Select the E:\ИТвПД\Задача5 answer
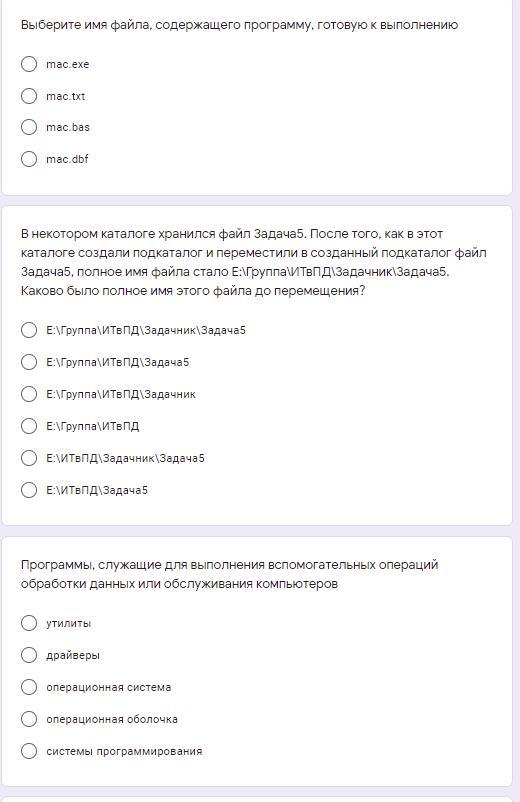520x802 pixels. click(29, 489)
